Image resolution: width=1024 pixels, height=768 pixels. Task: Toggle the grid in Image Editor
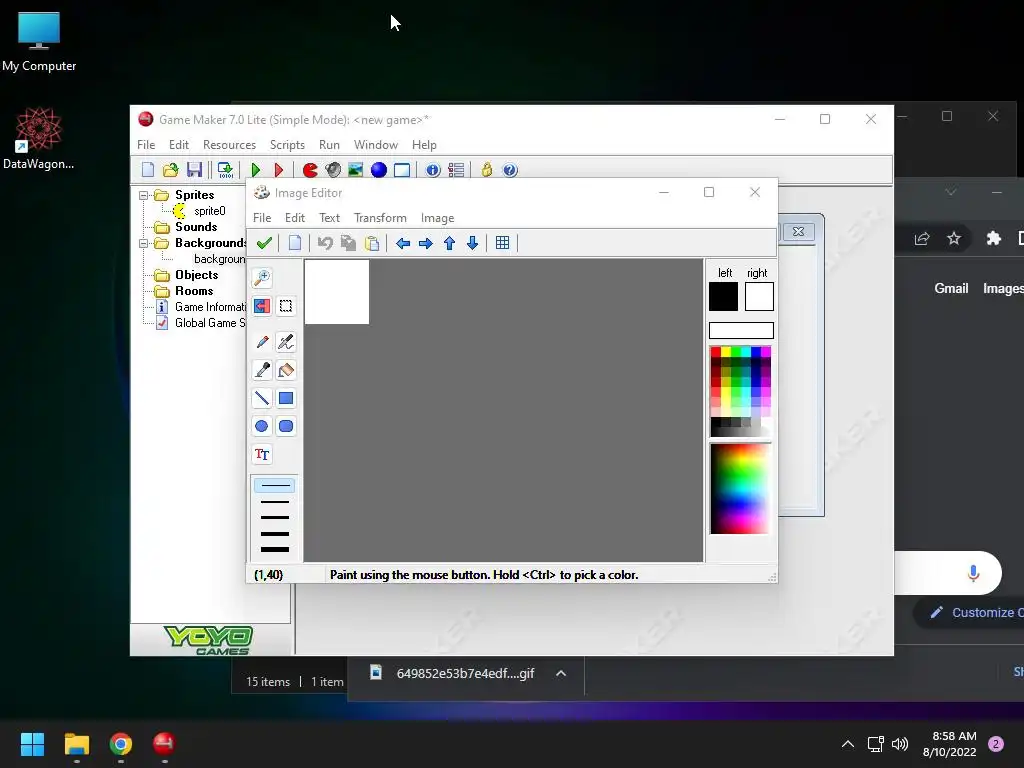[502, 243]
